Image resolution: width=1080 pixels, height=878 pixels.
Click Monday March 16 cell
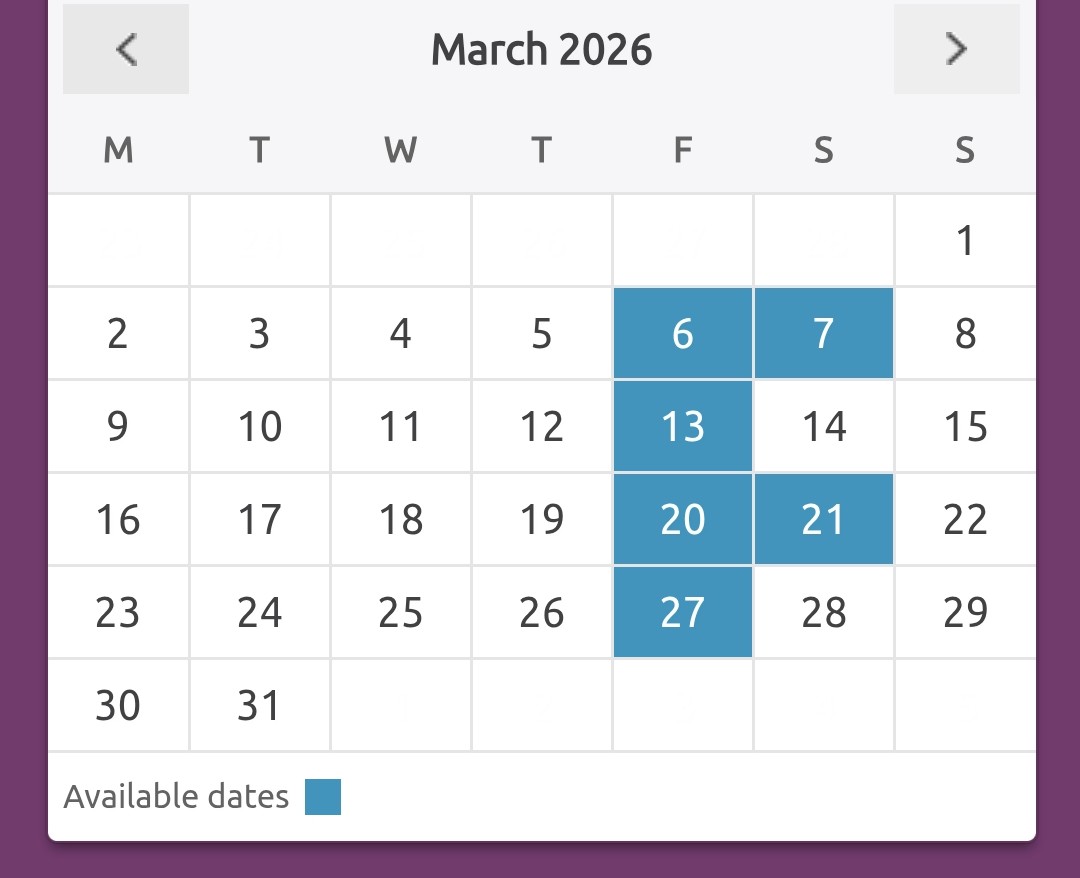(x=118, y=520)
